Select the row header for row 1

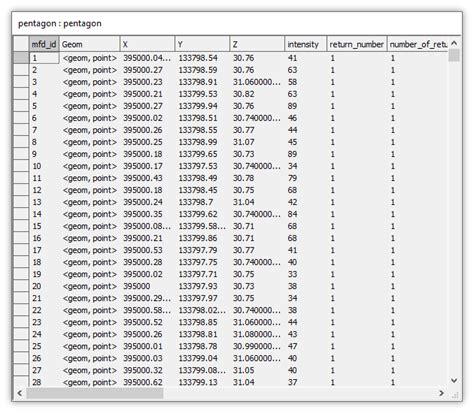pyautogui.click(x=21, y=58)
